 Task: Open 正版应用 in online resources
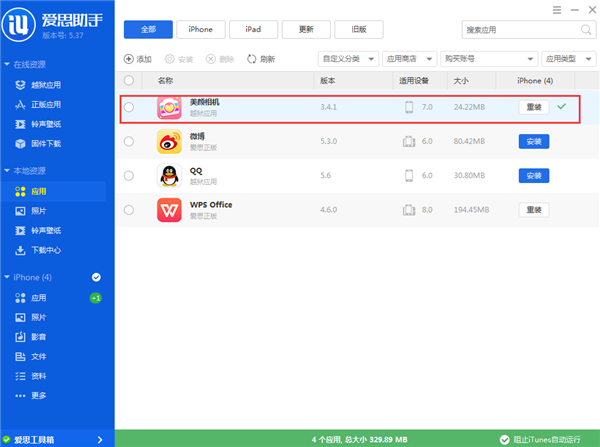click(x=46, y=104)
